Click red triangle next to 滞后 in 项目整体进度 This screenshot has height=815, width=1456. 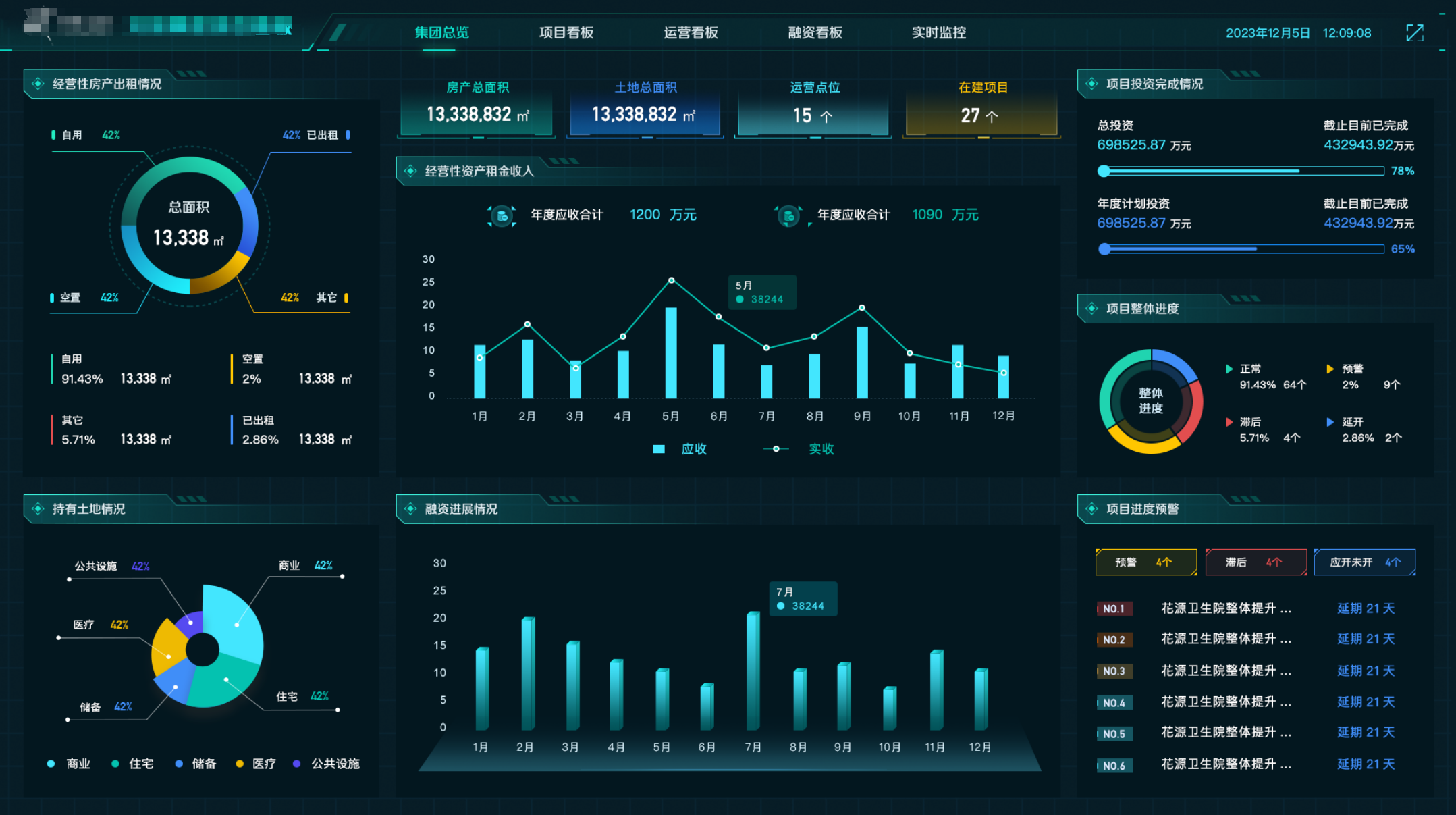click(x=1230, y=422)
